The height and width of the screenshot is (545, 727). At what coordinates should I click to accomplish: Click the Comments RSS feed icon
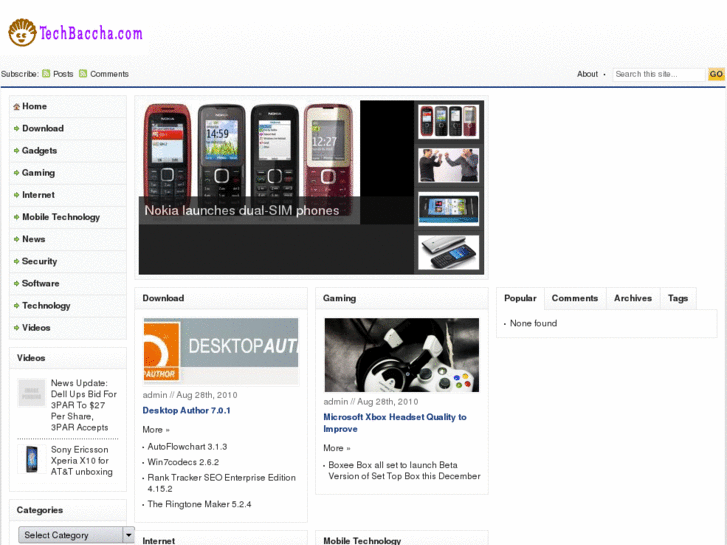83,74
